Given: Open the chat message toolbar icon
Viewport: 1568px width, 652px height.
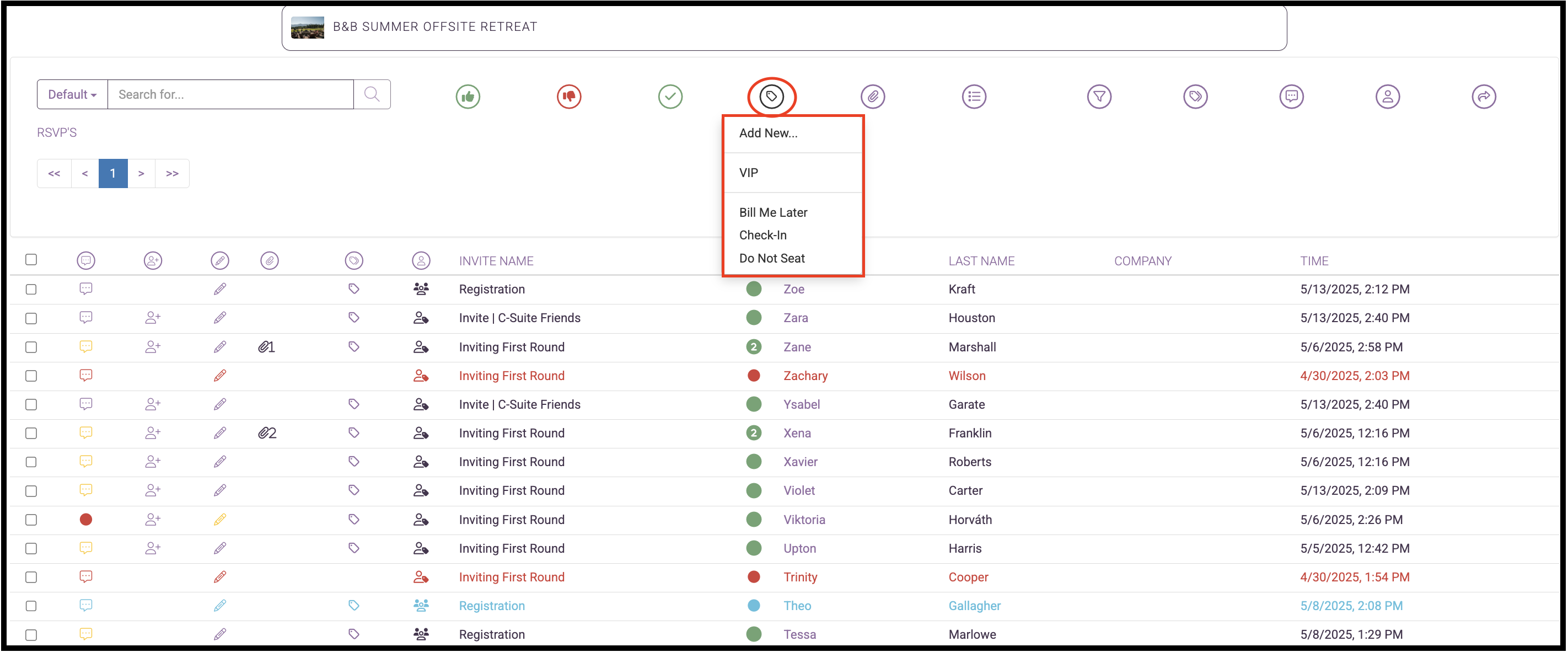Looking at the screenshot, I should 1292,96.
